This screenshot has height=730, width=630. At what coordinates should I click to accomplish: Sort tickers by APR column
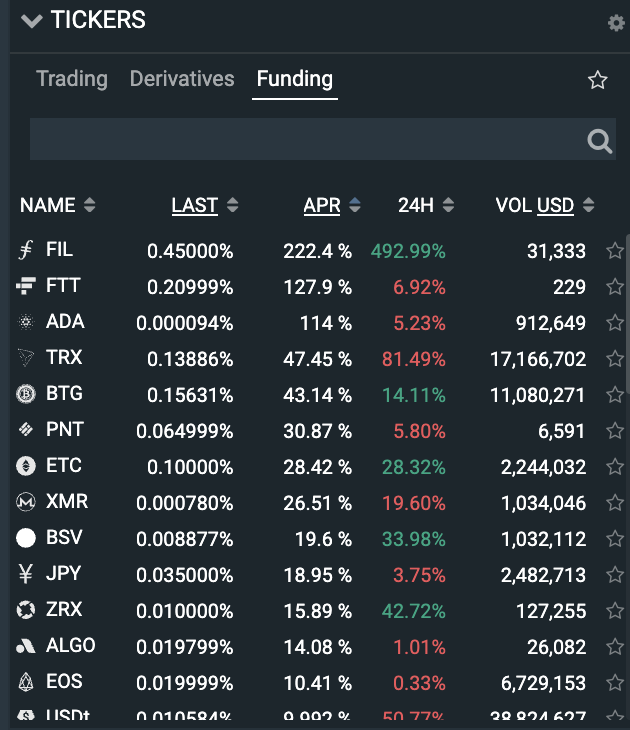coord(332,205)
